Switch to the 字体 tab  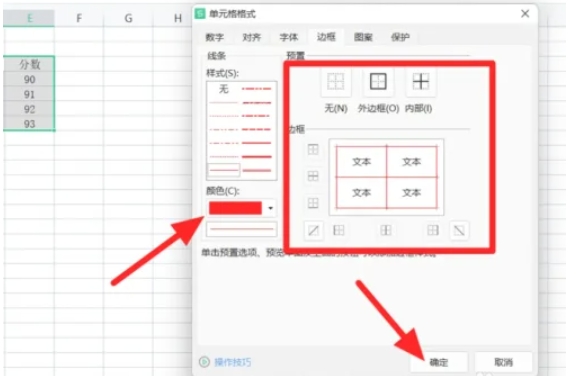pos(288,37)
